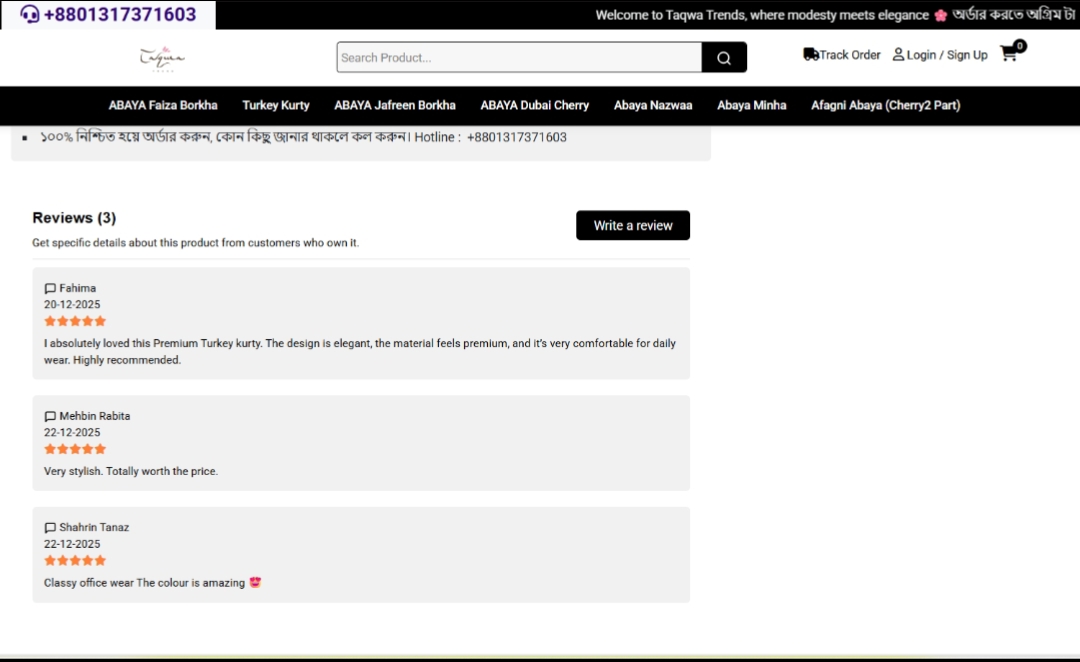The height and width of the screenshot is (662, 1080).
Task: Click the user profile icon
Action: tap(898, 55)
